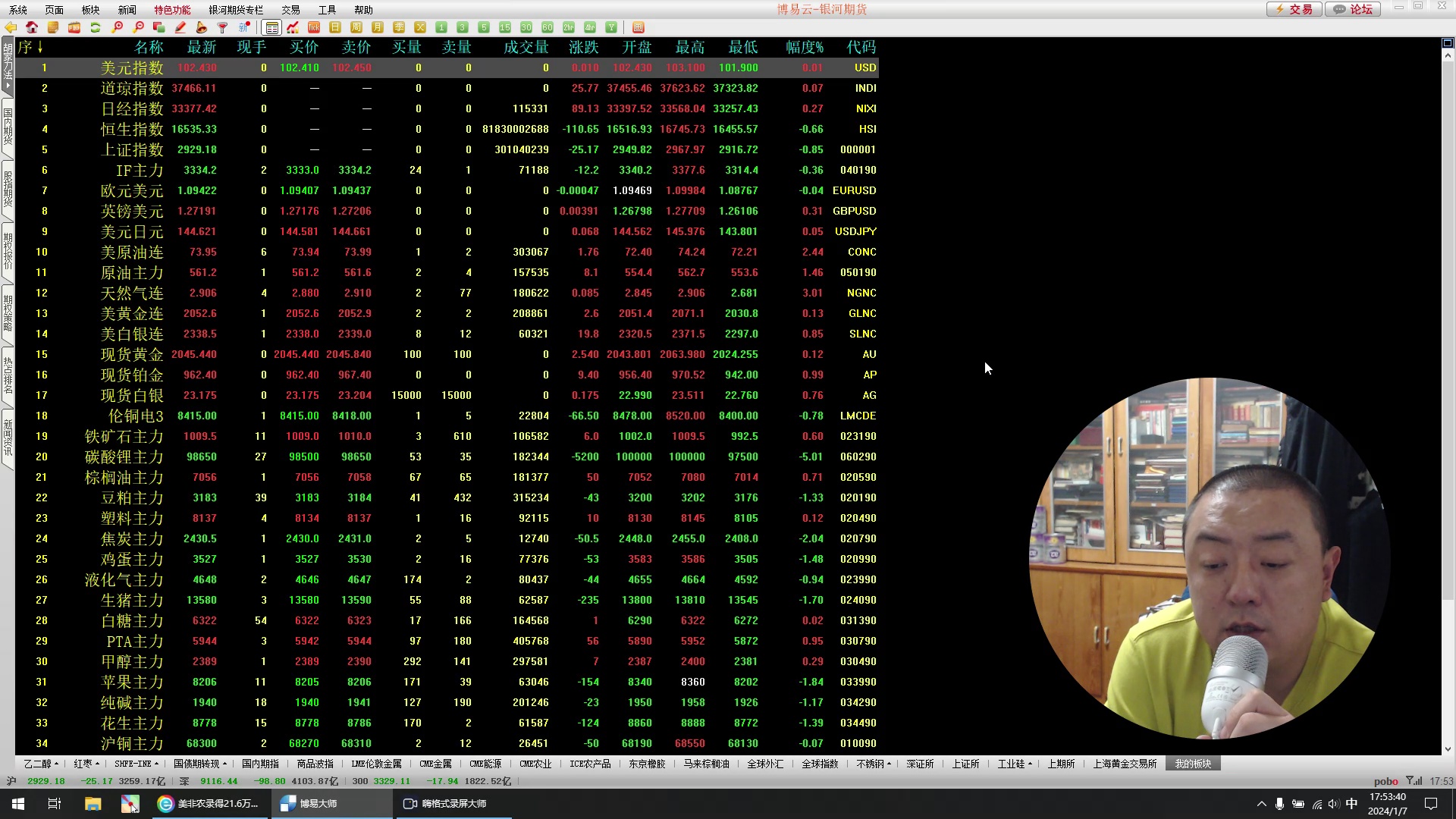Select the 60-minute period icon
This screenshot has height=819, width=1456.
tap(548, 27)
